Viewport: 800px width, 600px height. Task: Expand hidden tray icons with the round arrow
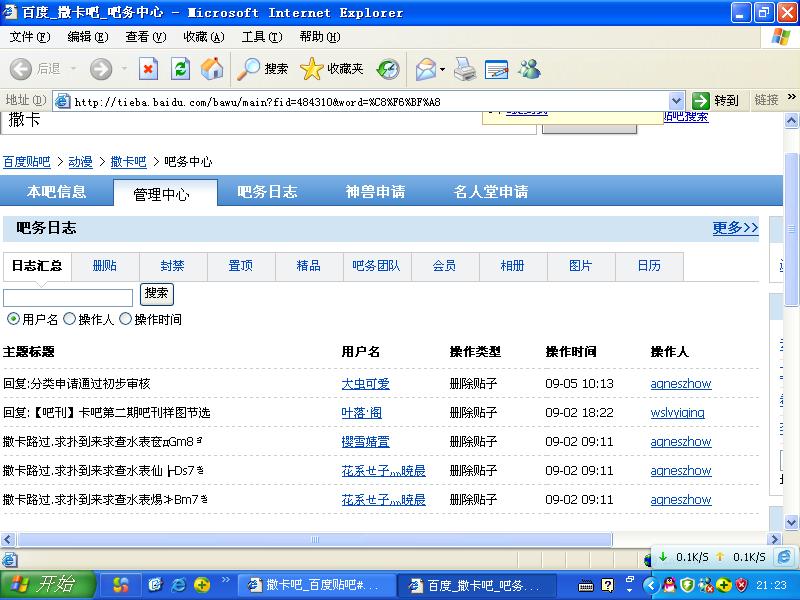[x=651, y=585]
